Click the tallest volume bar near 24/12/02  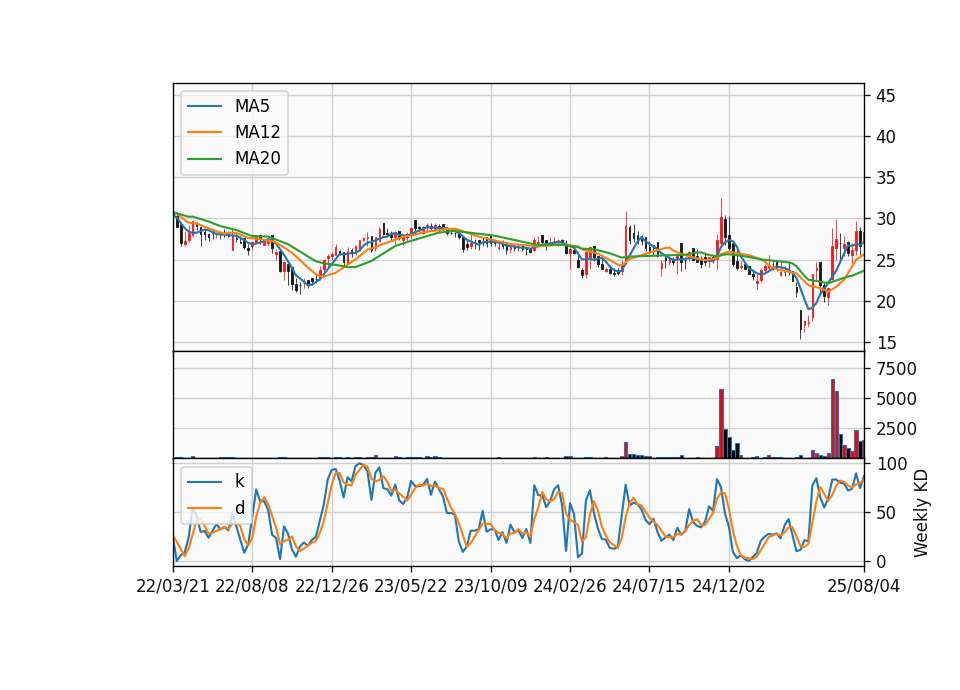point(721,424)
